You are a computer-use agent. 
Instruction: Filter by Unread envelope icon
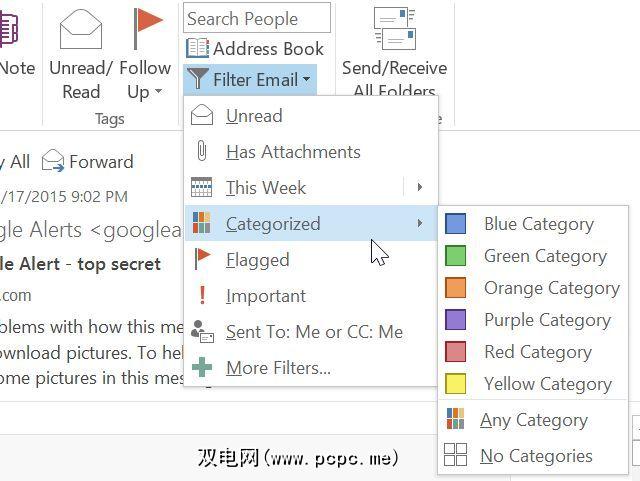(x=202, y=116)
